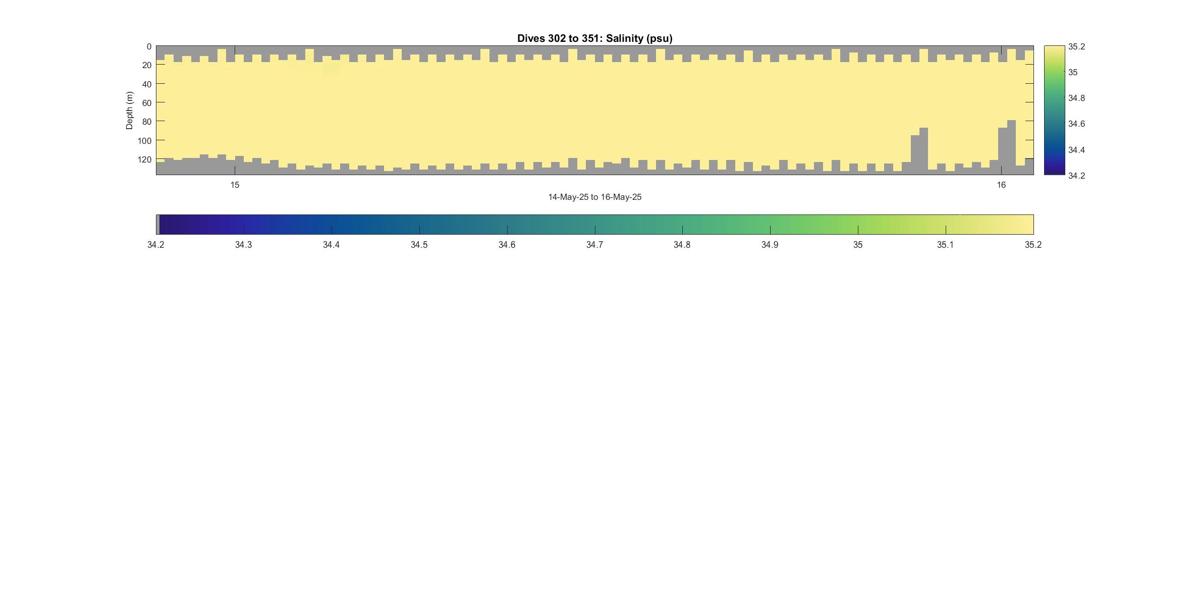This screenshot has width=1200, height=611.
Task: Click the vertical colorbar label '34.2'
Action: point(1076,175)
